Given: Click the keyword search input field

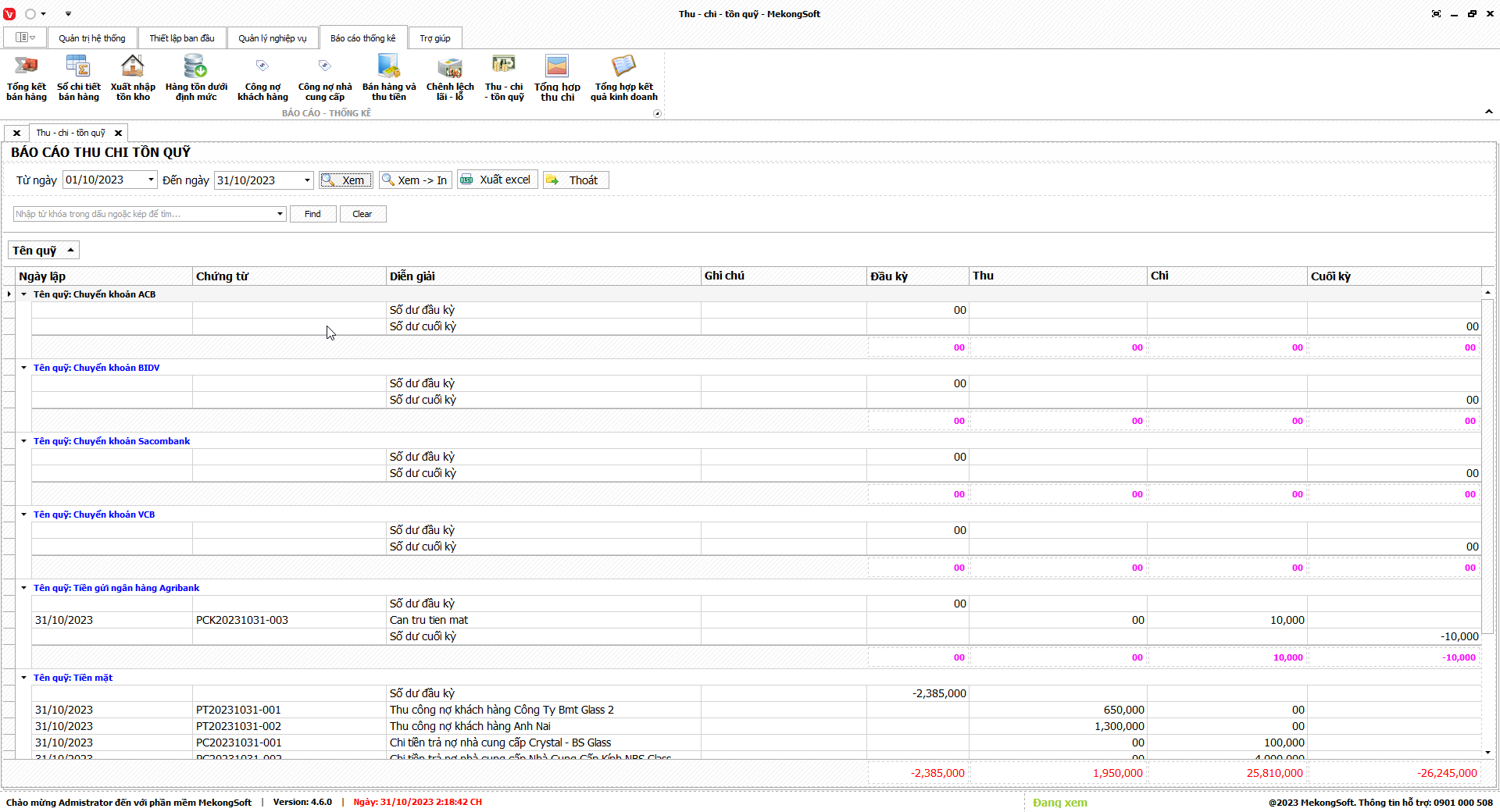Looking at the screenshot, I should [144, 214].
